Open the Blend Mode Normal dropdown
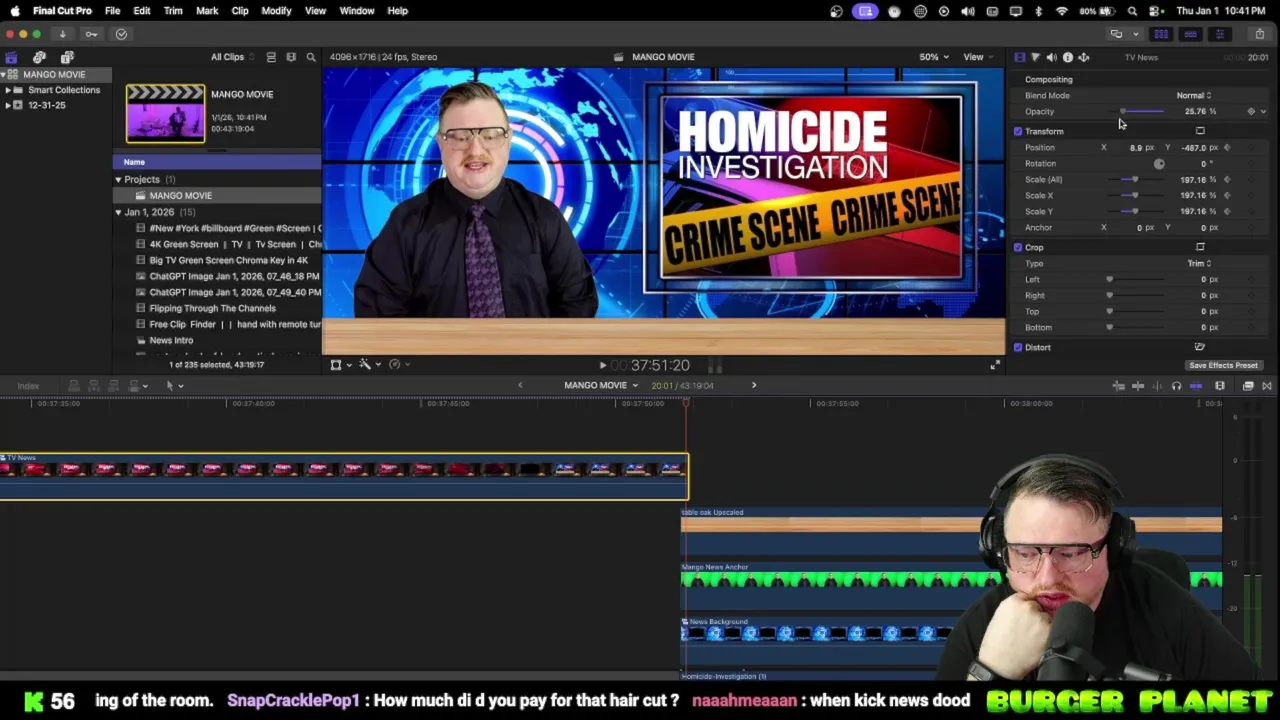Viewport: 1280px width, 720px height. click(x=1193, y=95)
